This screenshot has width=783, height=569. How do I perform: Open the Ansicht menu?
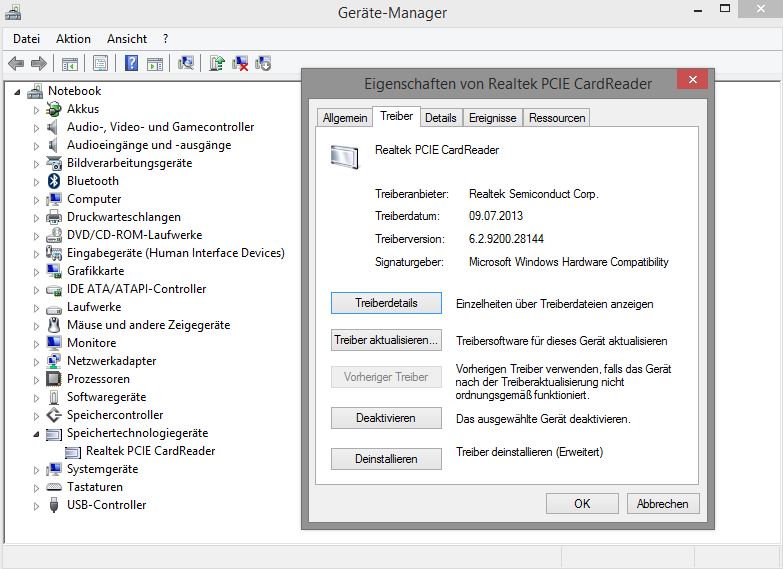coord(127,39)
